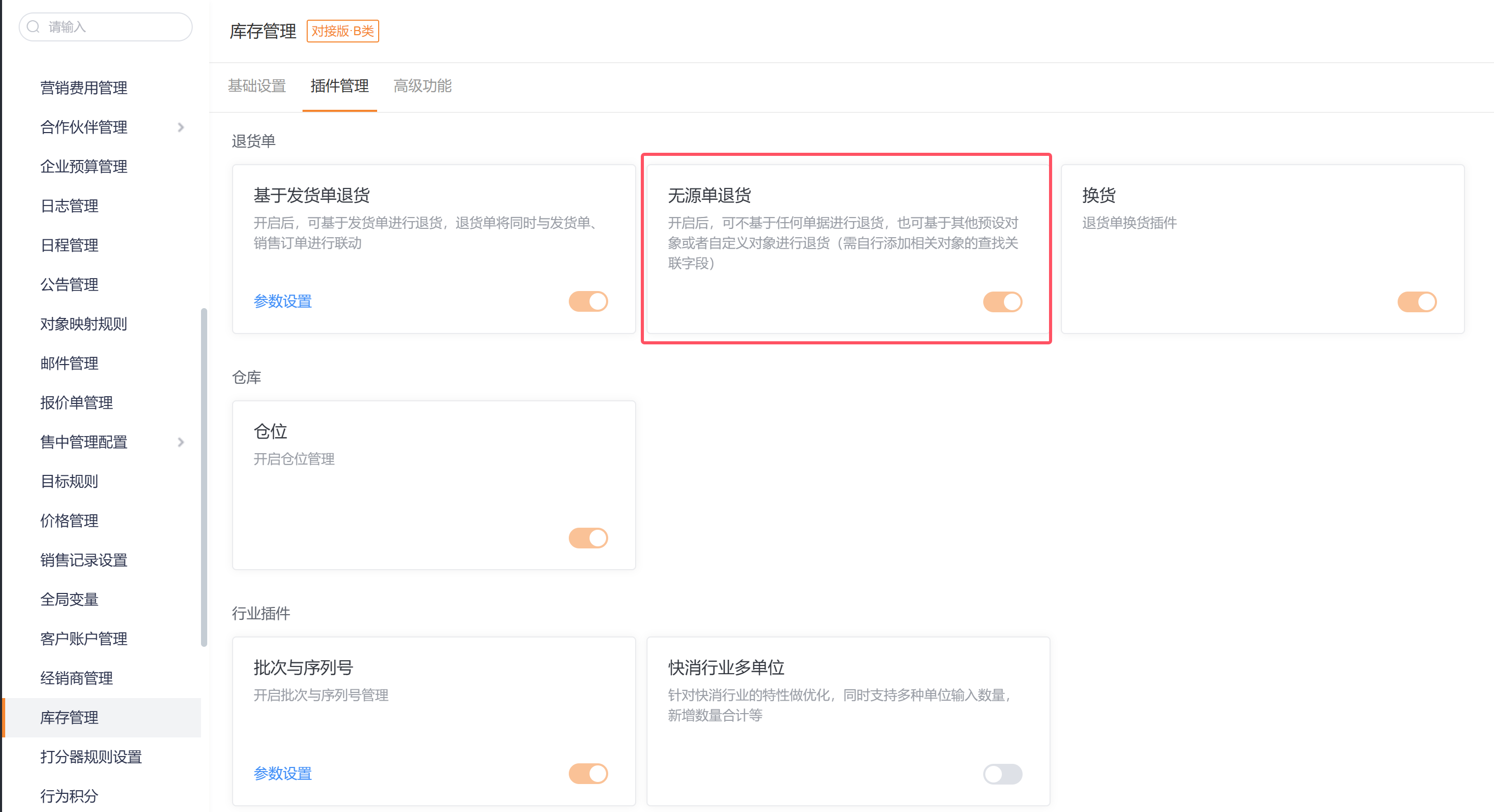Expand 售中管理配置 submenu chevron
Viewport: 1494px width, 812px height.
coord(181,442)
